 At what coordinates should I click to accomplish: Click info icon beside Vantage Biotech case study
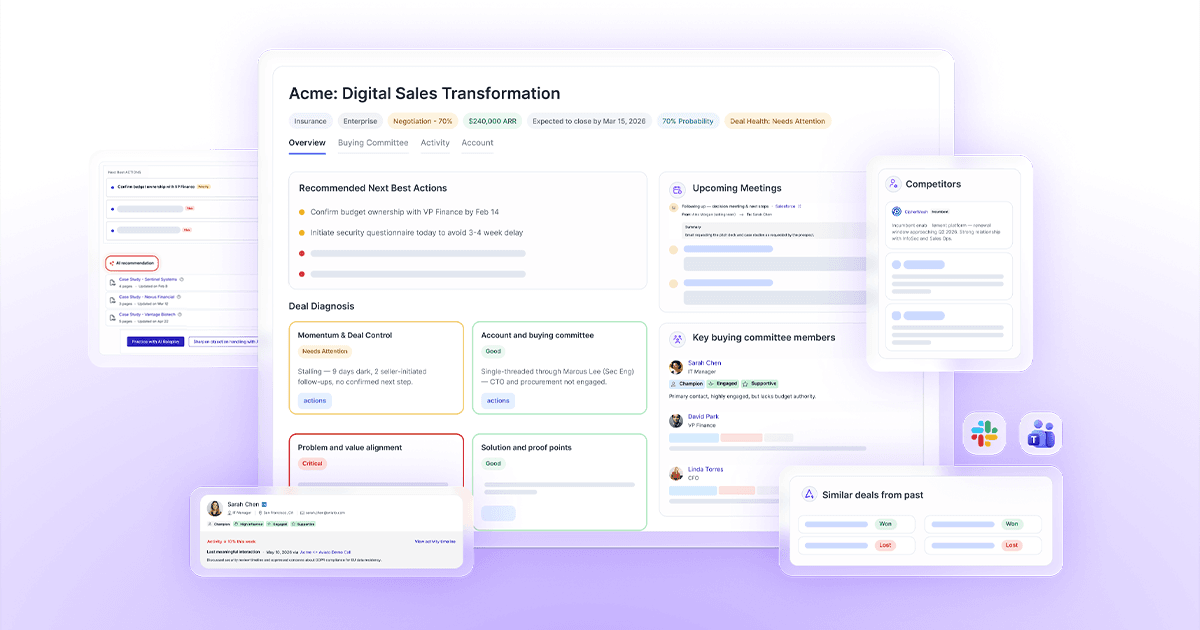[180, 314]
